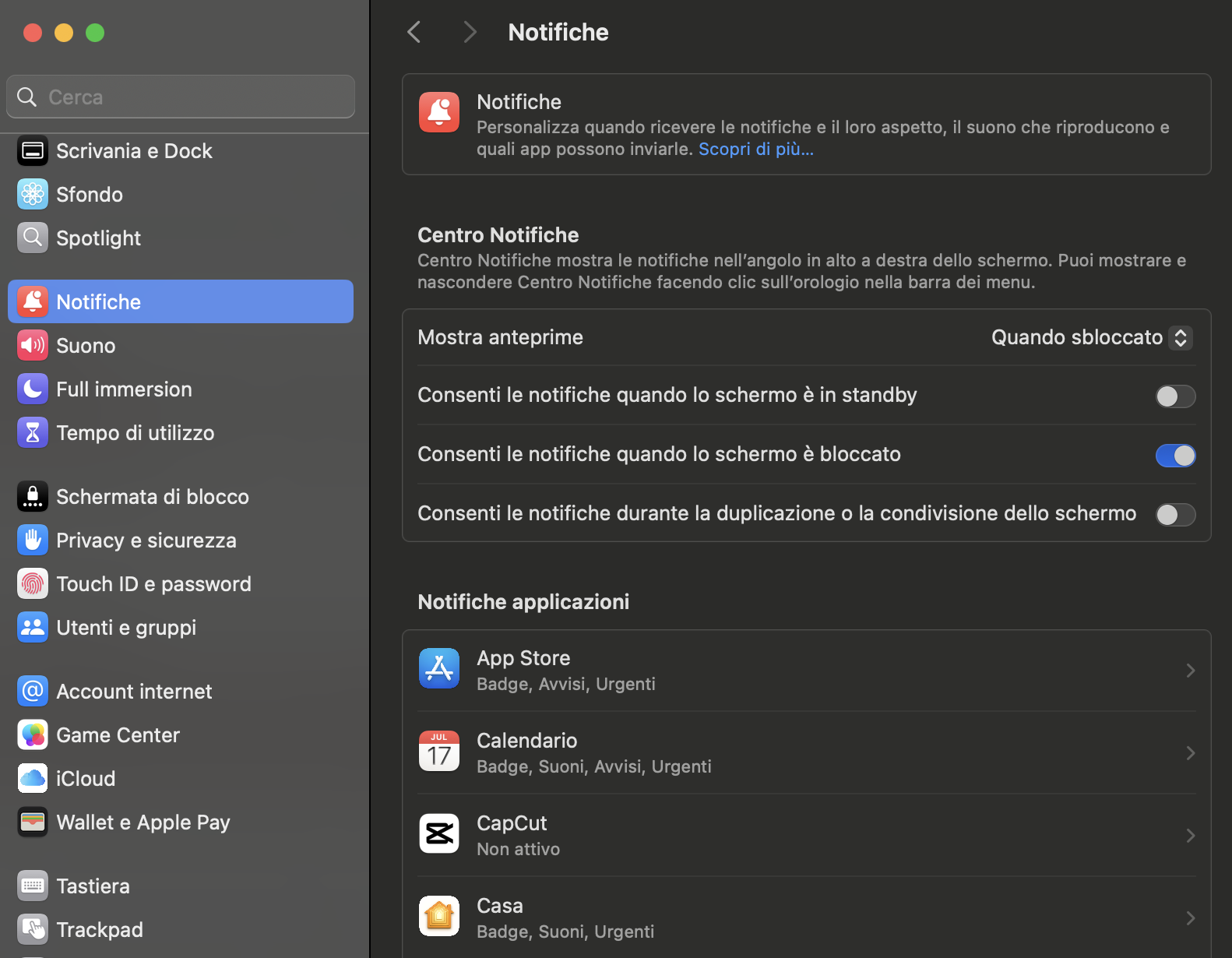Click the Casa home app icon
Screen dimensions: 1232x958
(x=439, y=917)
